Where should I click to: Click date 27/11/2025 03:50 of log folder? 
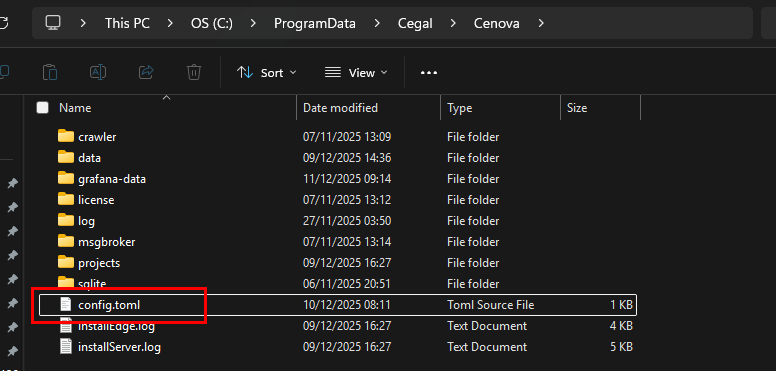[347, 221]
